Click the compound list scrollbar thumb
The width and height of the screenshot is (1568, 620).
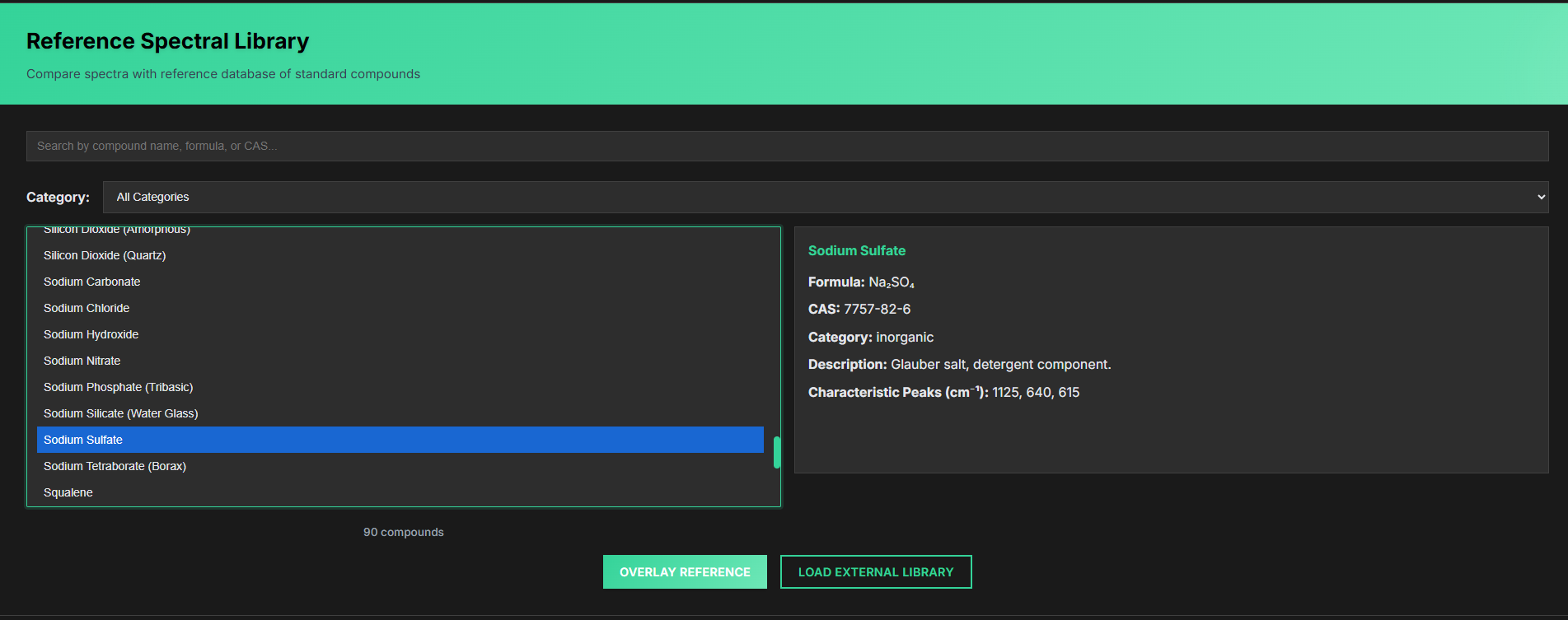pos(776,452)
